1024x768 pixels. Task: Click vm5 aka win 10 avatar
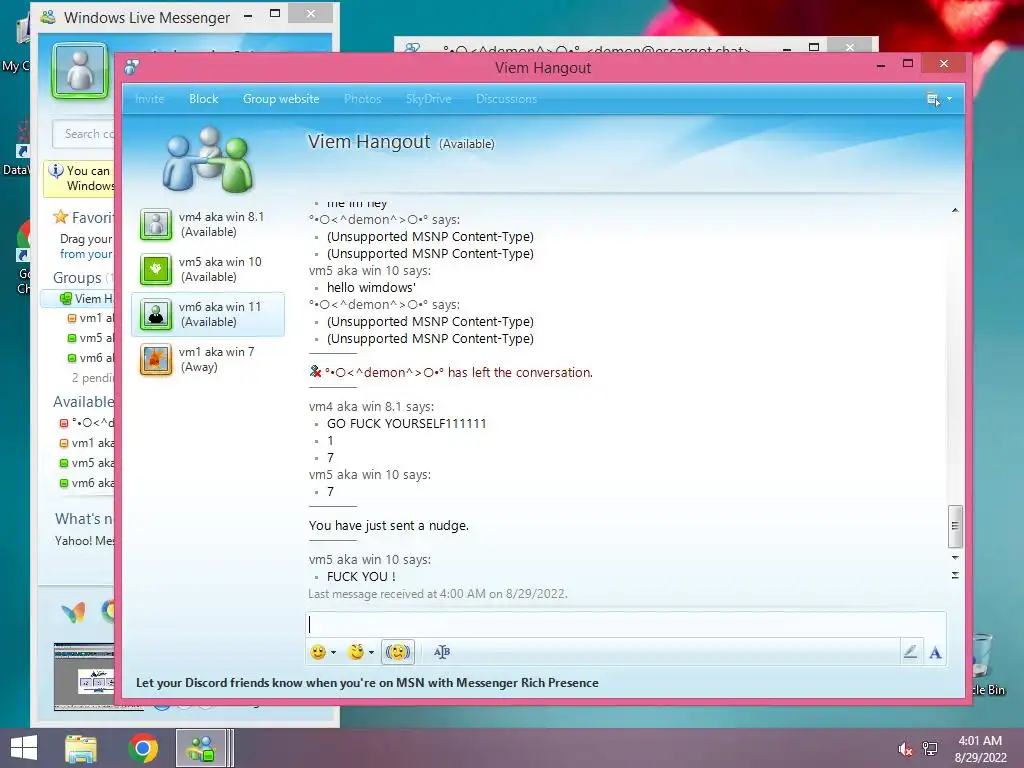tap(156, 270)
